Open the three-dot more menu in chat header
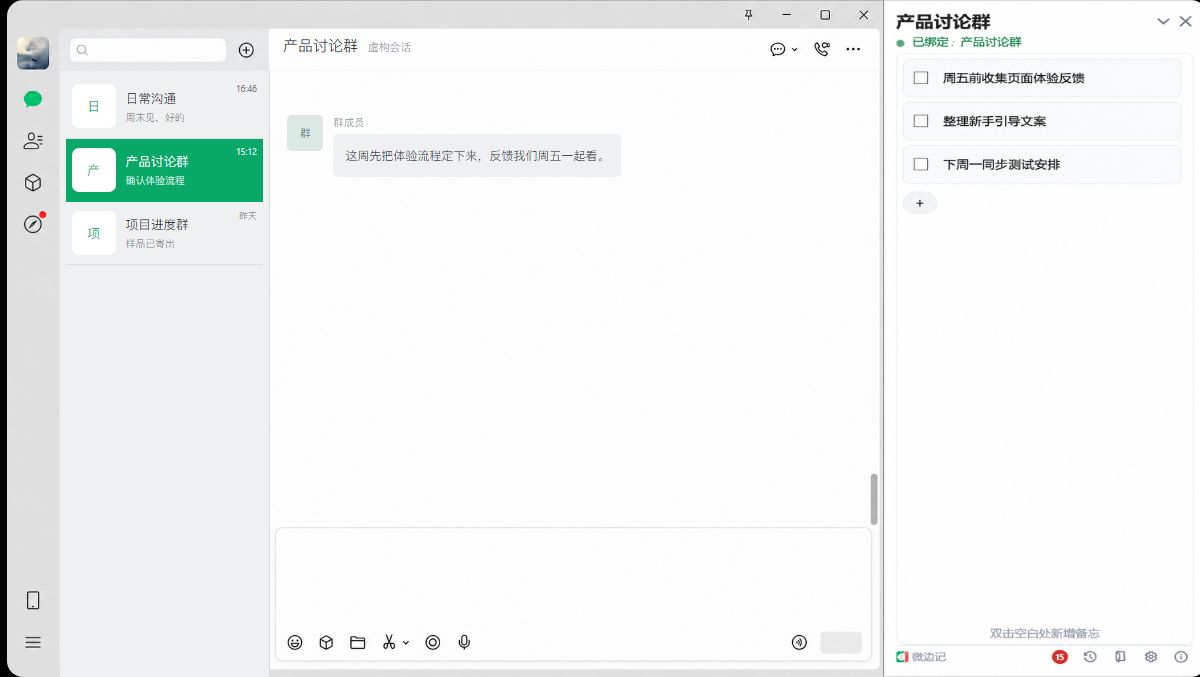 853,49
